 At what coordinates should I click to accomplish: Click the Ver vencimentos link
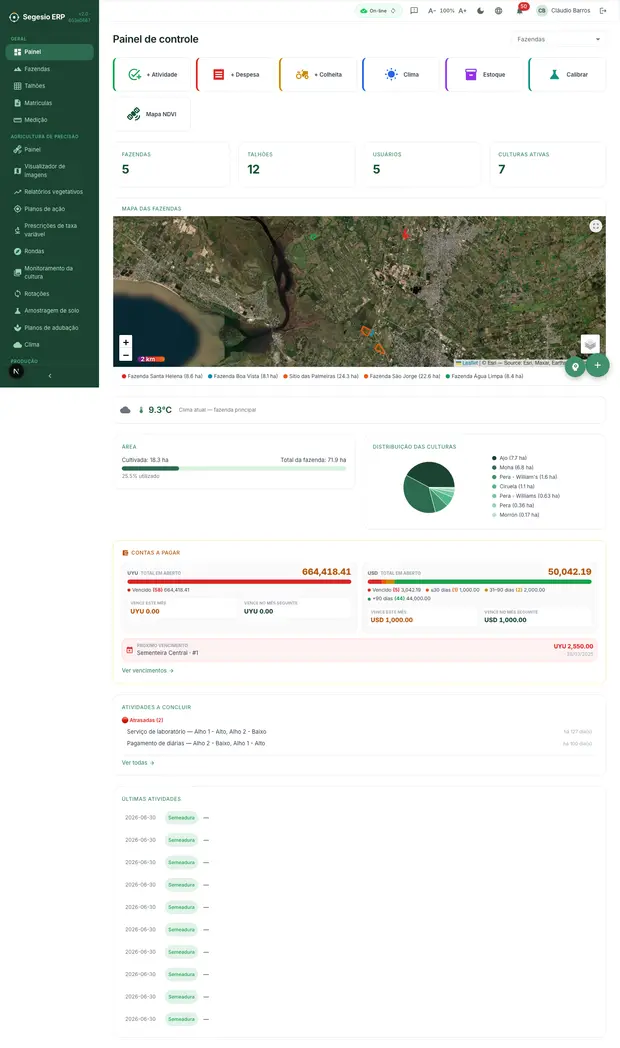(x=148, y=670)
